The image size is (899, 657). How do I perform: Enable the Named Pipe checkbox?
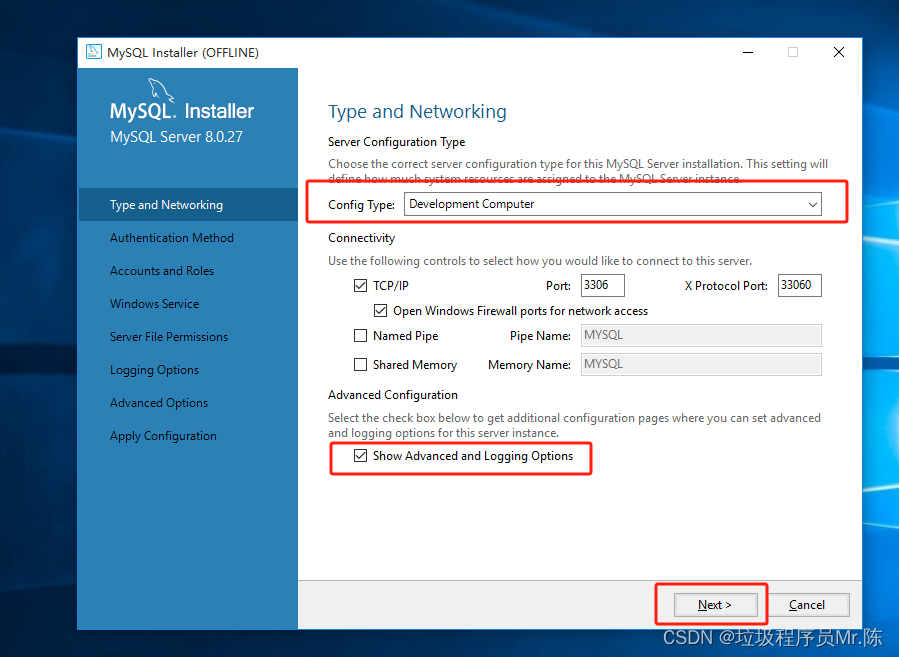pos(360,335)
